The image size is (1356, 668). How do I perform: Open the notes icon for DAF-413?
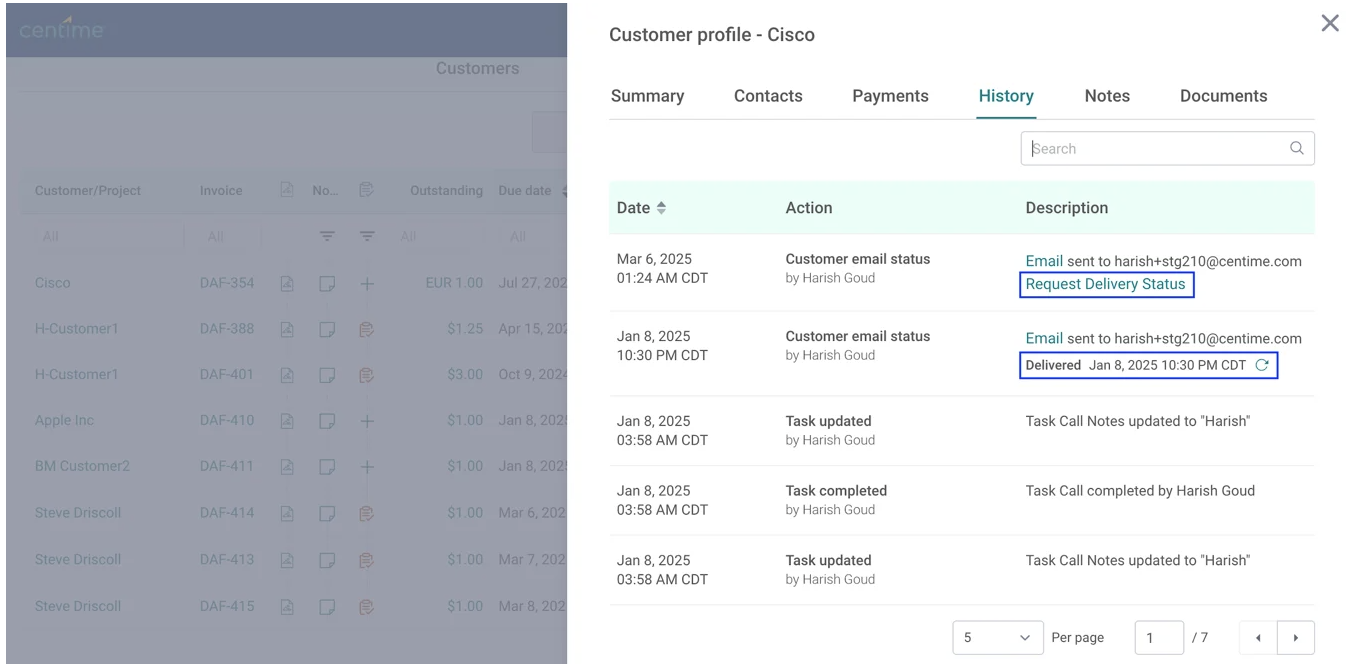(327, 559)
